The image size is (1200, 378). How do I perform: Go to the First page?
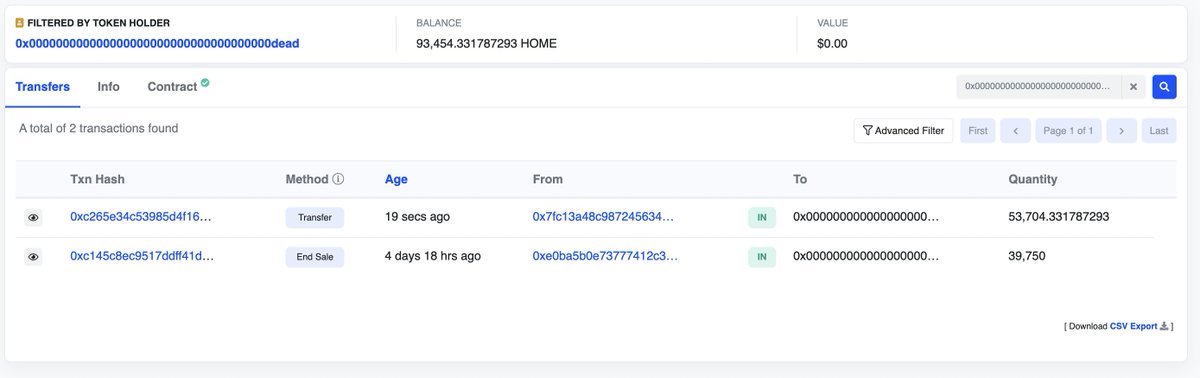tap(978, 131)
